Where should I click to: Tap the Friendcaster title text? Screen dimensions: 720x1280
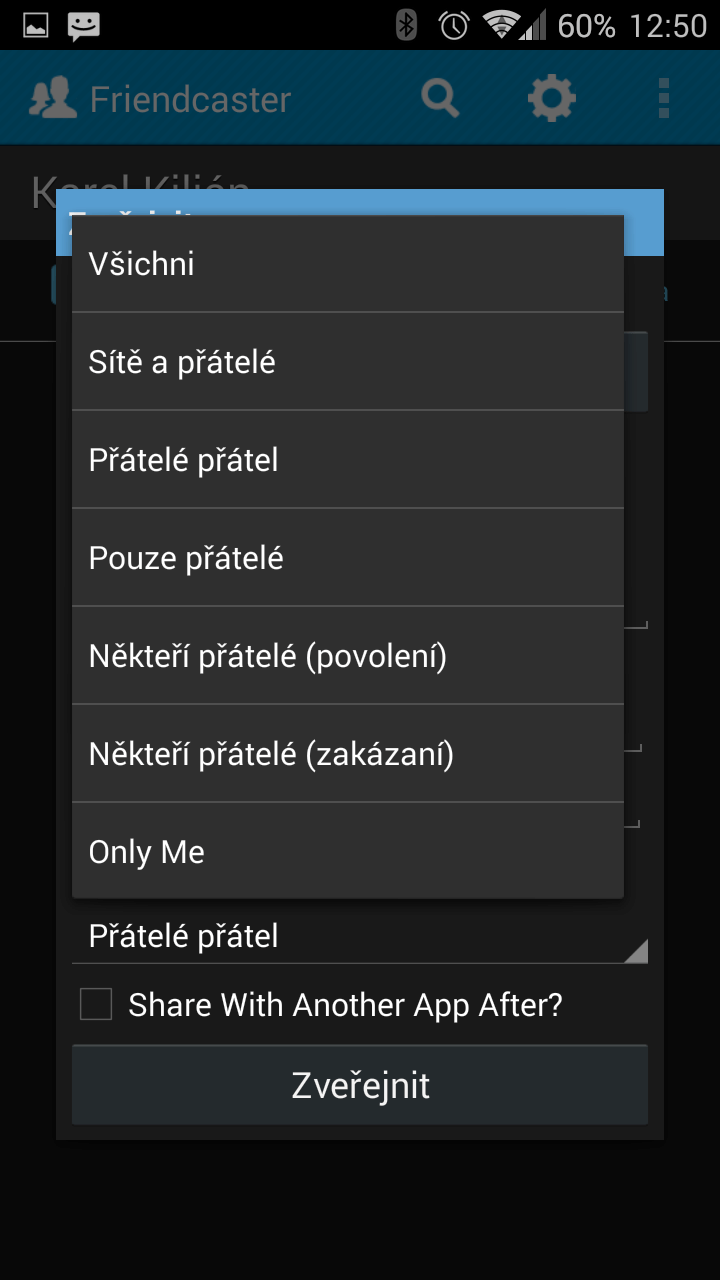click(190, 100)
